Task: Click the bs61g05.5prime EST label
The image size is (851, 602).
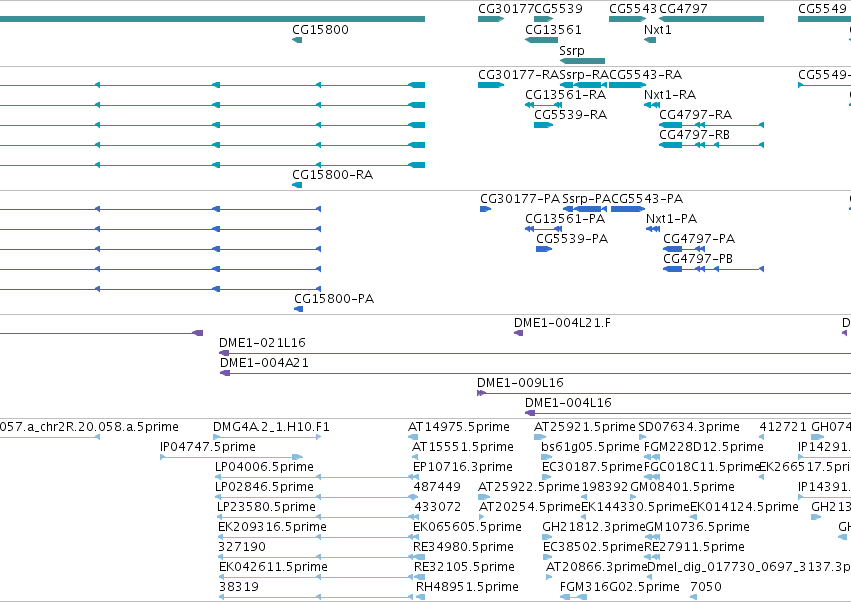Action: click(x=590, y=448)
